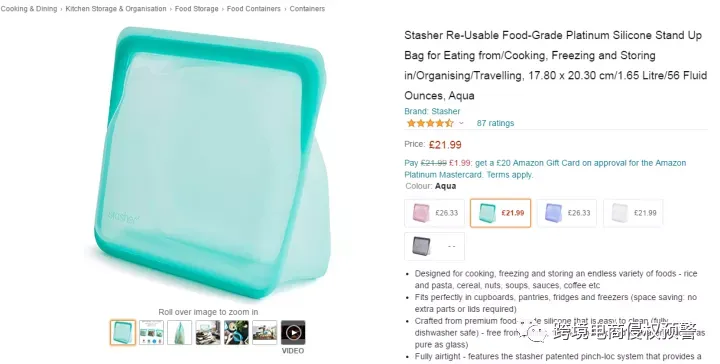Go to Cooking & Dining breadcrumb

coord(29,9)
